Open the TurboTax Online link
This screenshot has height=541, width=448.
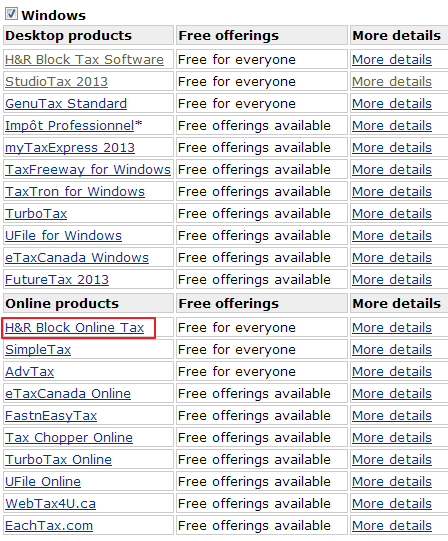(58, 460)
